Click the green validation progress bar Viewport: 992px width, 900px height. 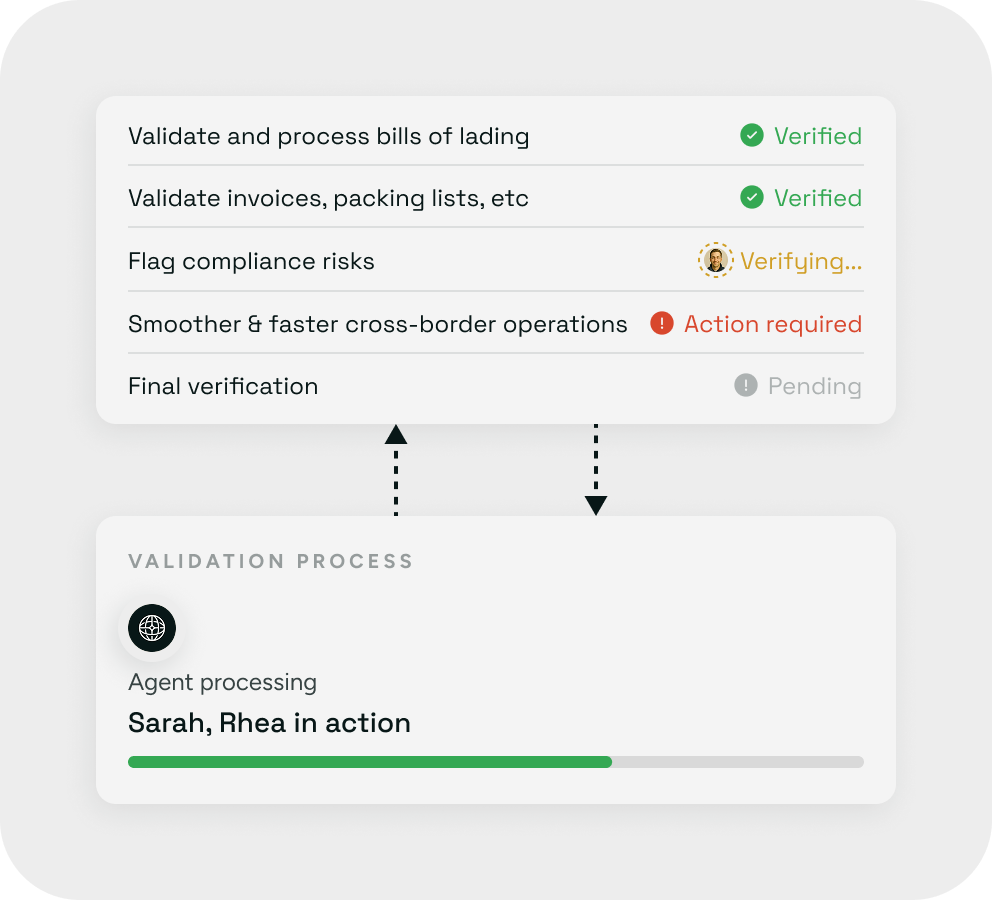coord(370,762)
